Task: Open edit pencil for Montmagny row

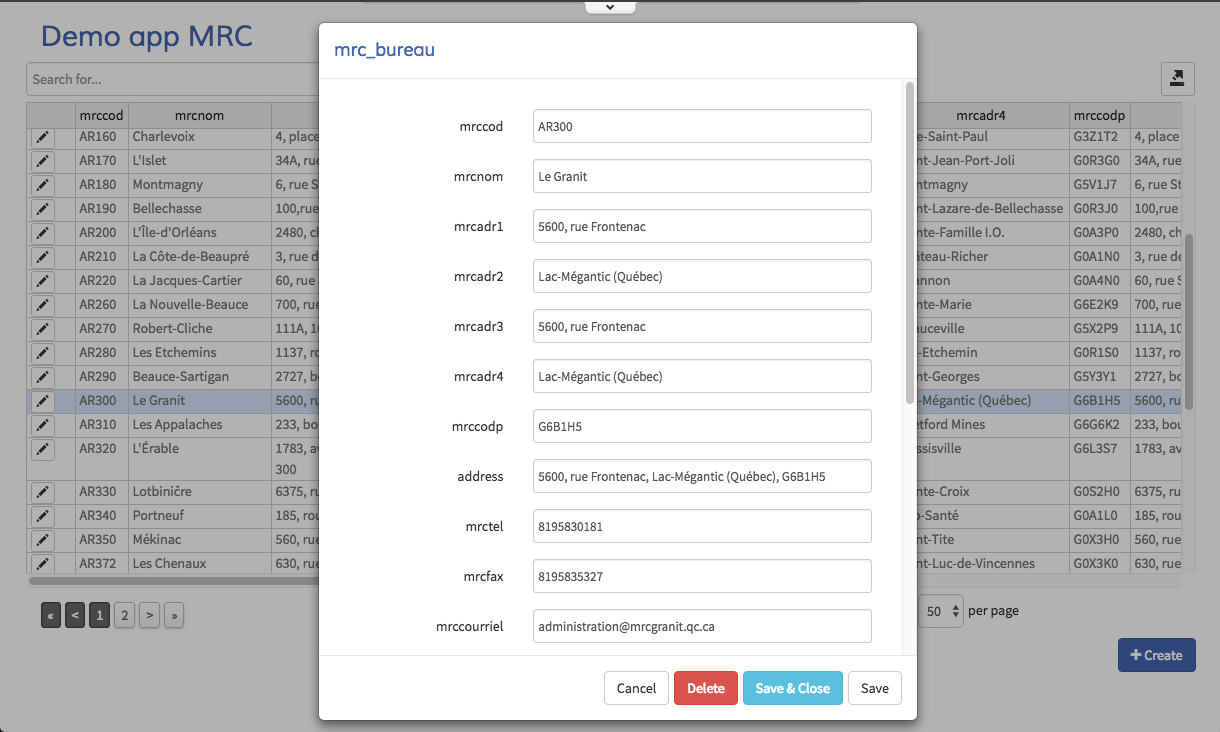Action: 42,185
